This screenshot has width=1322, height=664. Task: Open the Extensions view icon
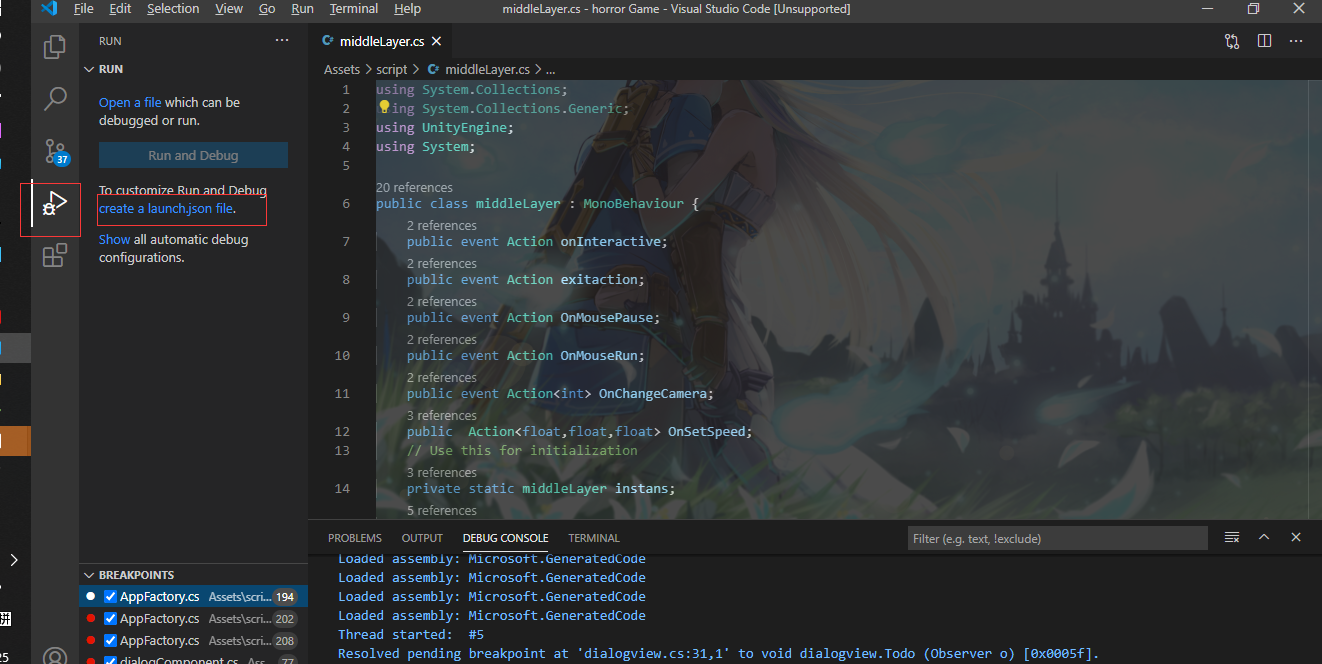click(55, 256)
